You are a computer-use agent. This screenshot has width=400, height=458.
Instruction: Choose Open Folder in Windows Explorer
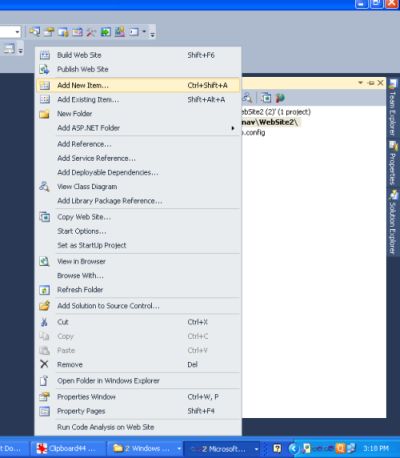pyautogui.click(x=138, y=381)
